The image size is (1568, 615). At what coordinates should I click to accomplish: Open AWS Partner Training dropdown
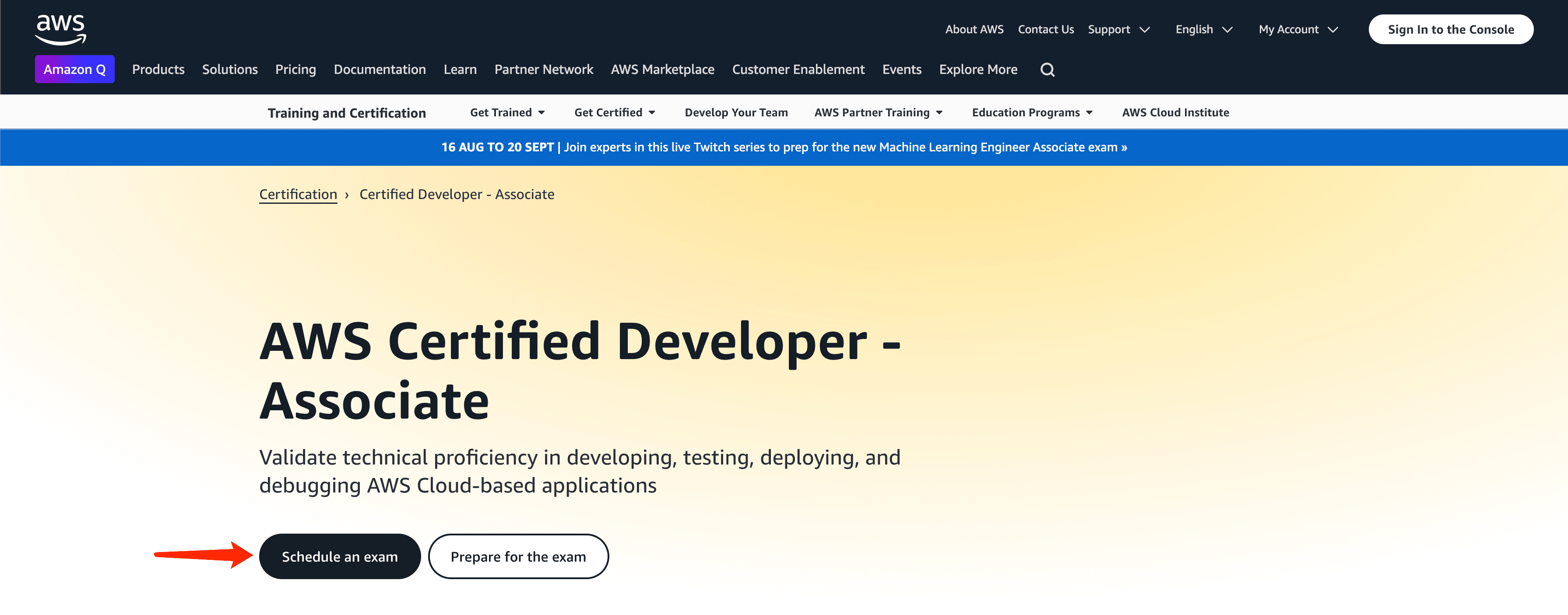pos(878,112)
